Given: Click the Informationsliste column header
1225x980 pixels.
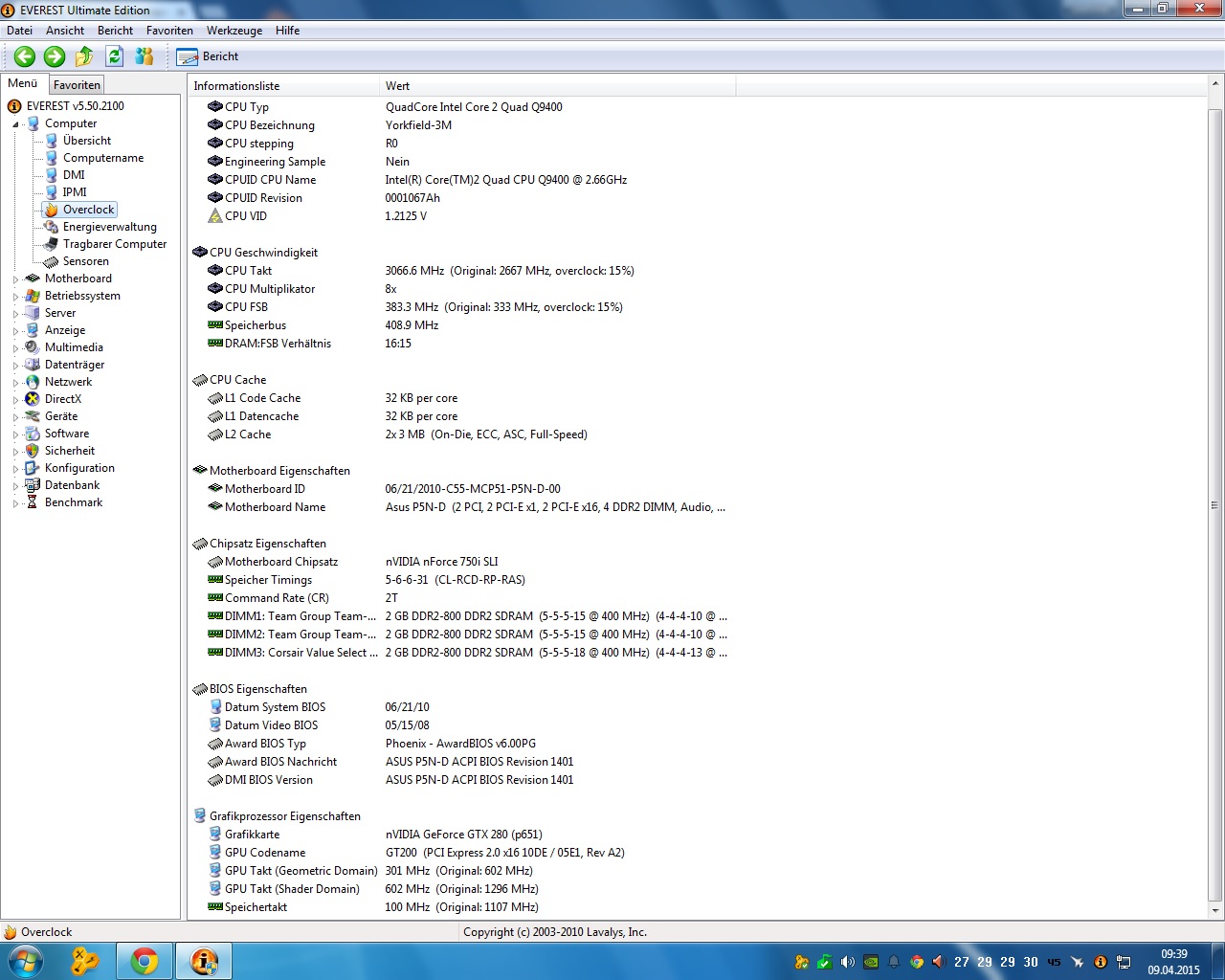Looking at the screenshot, I should tap(284, 86).
